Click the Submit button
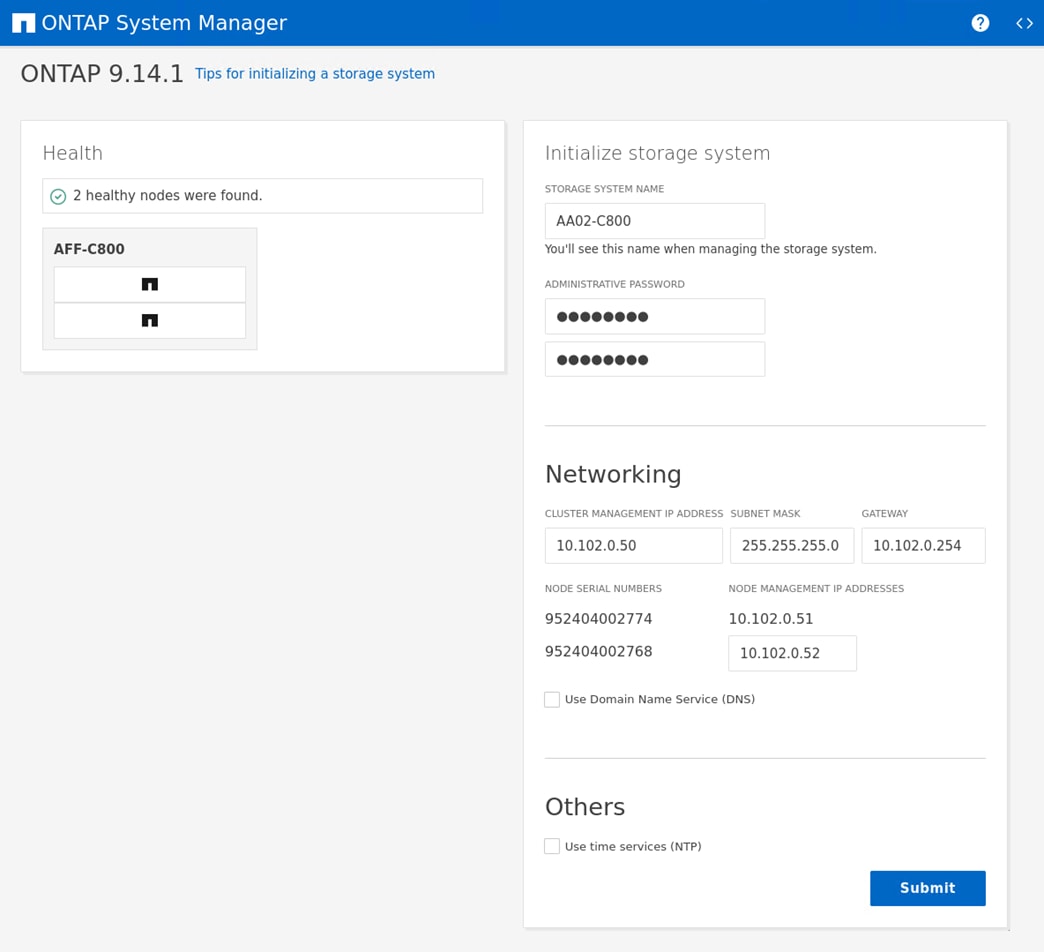Screen dimensions: 1044x952 pyautogui.click(x=927, y=888)
